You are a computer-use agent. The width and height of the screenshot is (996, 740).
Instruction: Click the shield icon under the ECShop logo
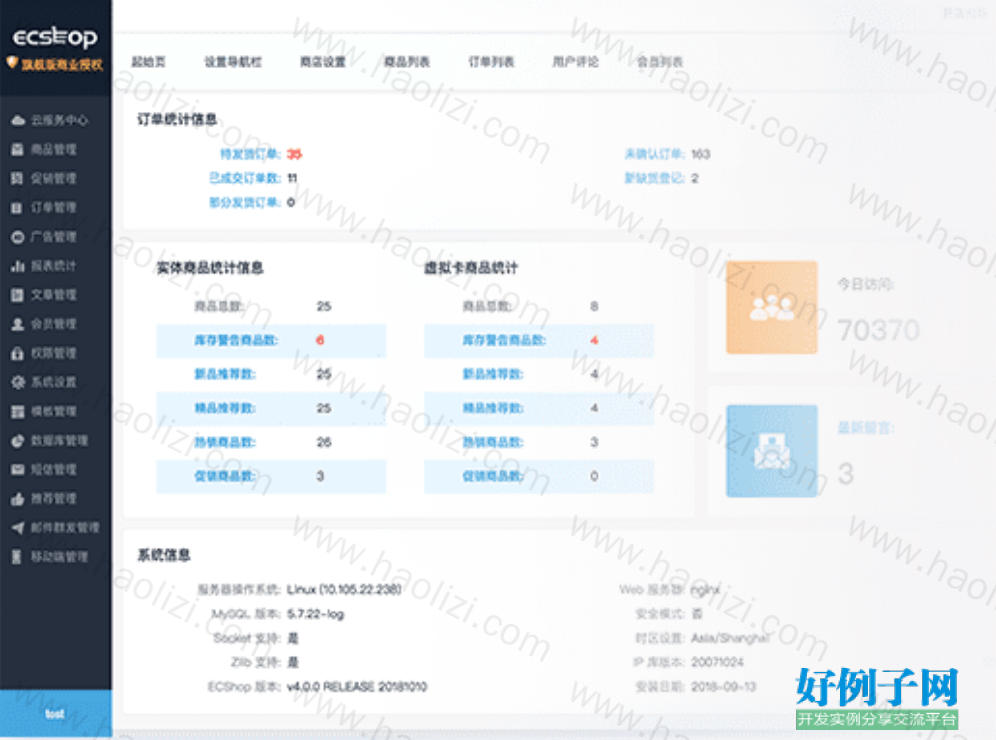click(x=12, y=63)
